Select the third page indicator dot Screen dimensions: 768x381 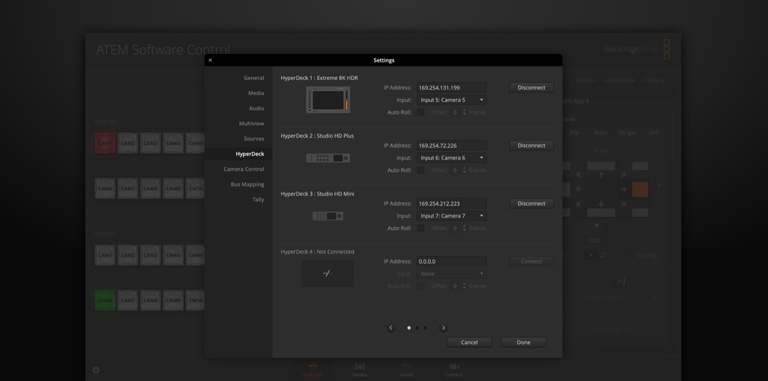tap(425, 328)
